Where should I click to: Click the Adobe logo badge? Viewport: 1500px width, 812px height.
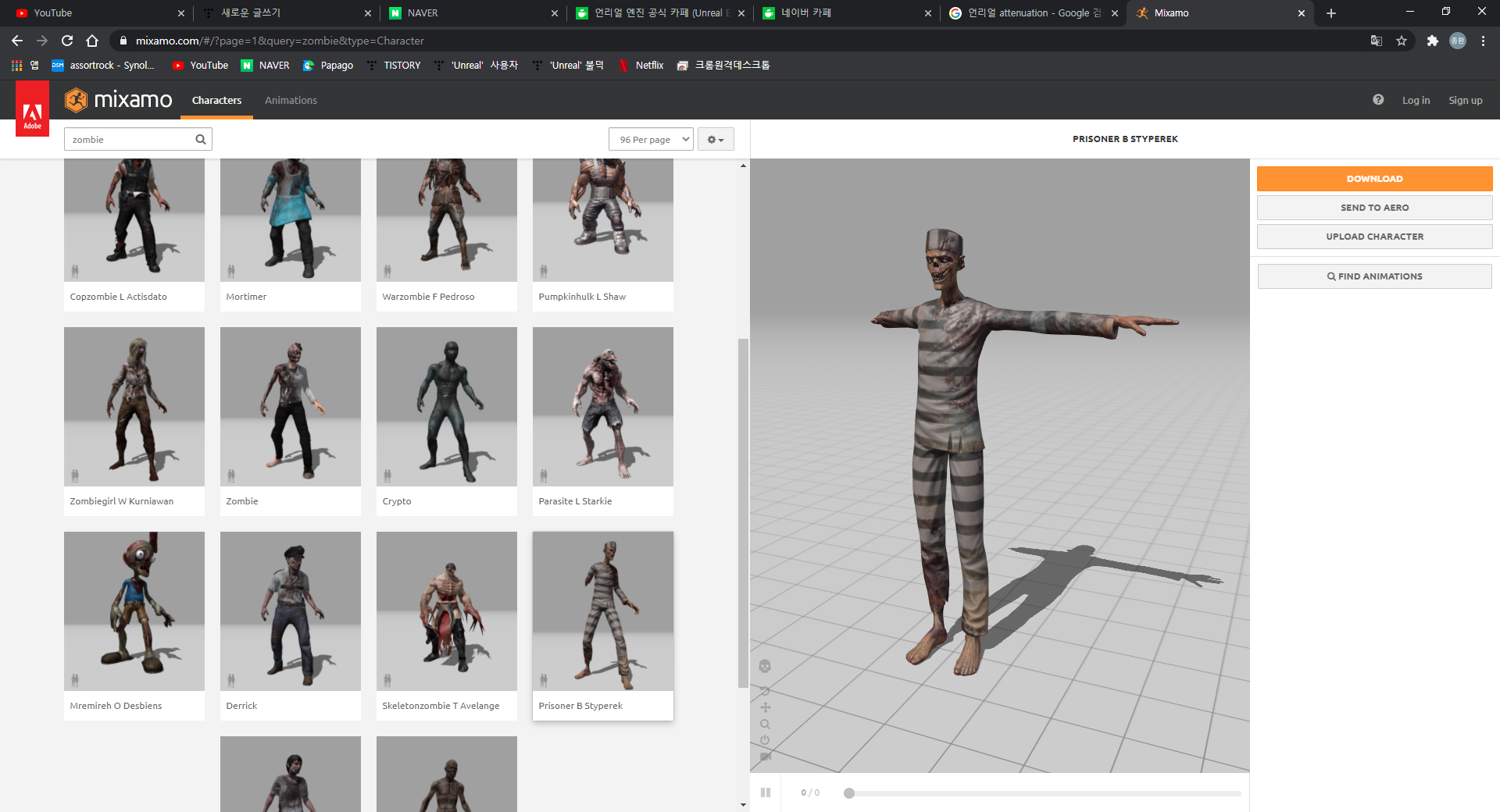point(32,109)
